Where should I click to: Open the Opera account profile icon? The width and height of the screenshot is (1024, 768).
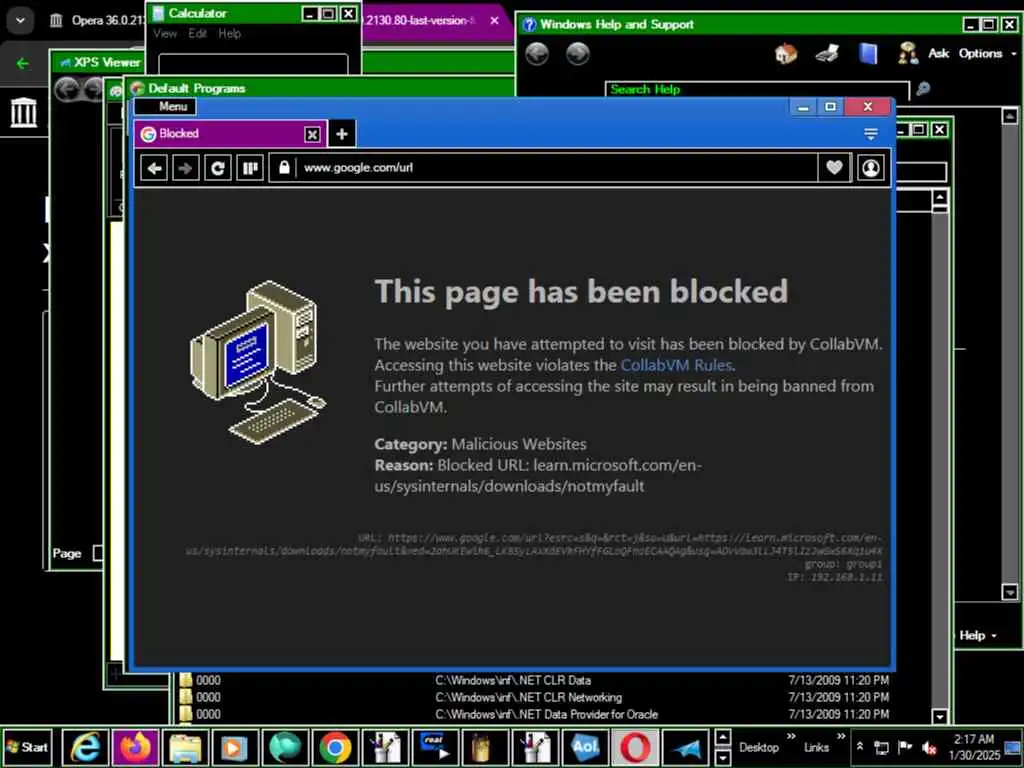tap(871, 168)
